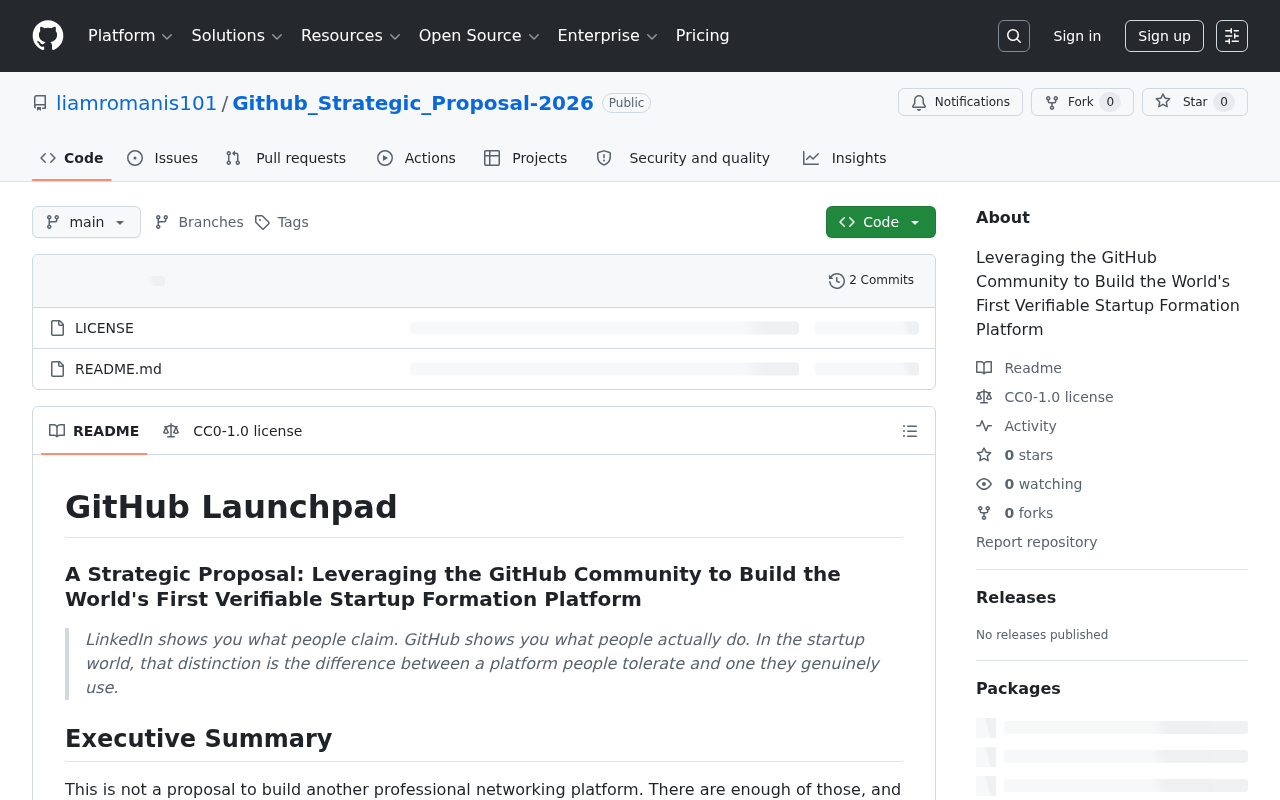
Task: Open the Issues tab
Action: click(163, 158)
